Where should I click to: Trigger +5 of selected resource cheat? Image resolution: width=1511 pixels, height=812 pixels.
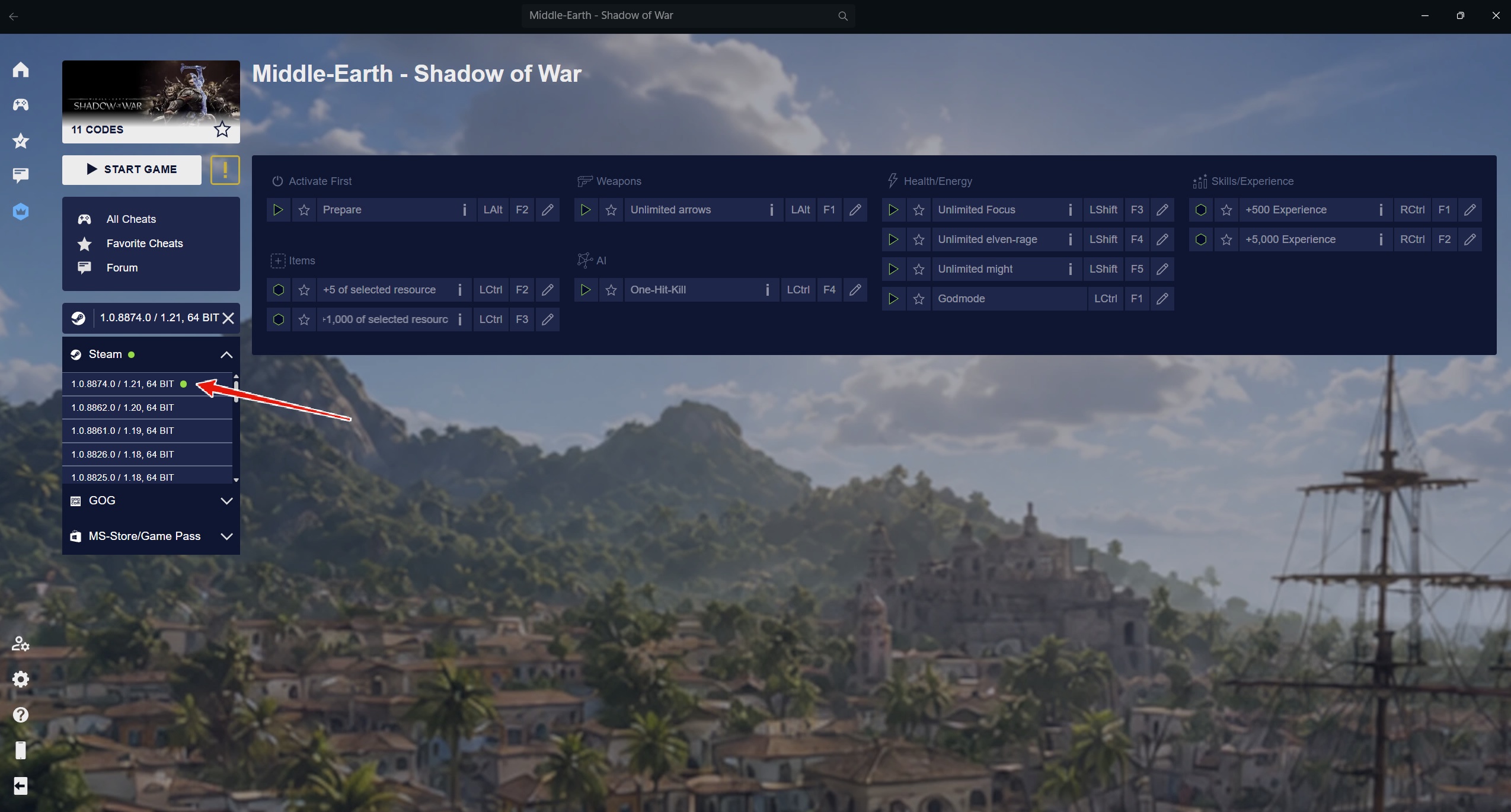coord(279,290)
